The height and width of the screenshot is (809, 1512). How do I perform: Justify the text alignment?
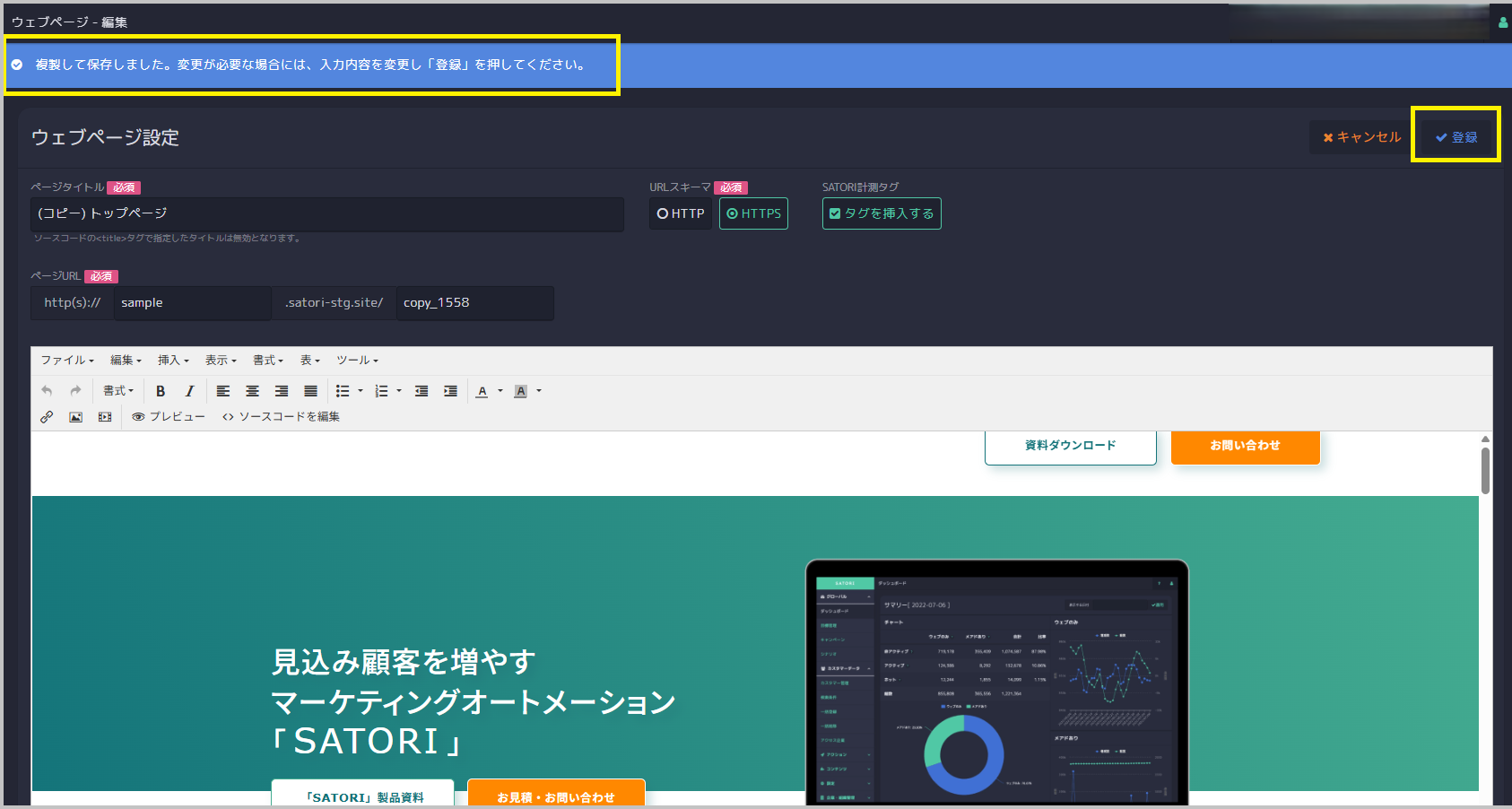[310, 391]
